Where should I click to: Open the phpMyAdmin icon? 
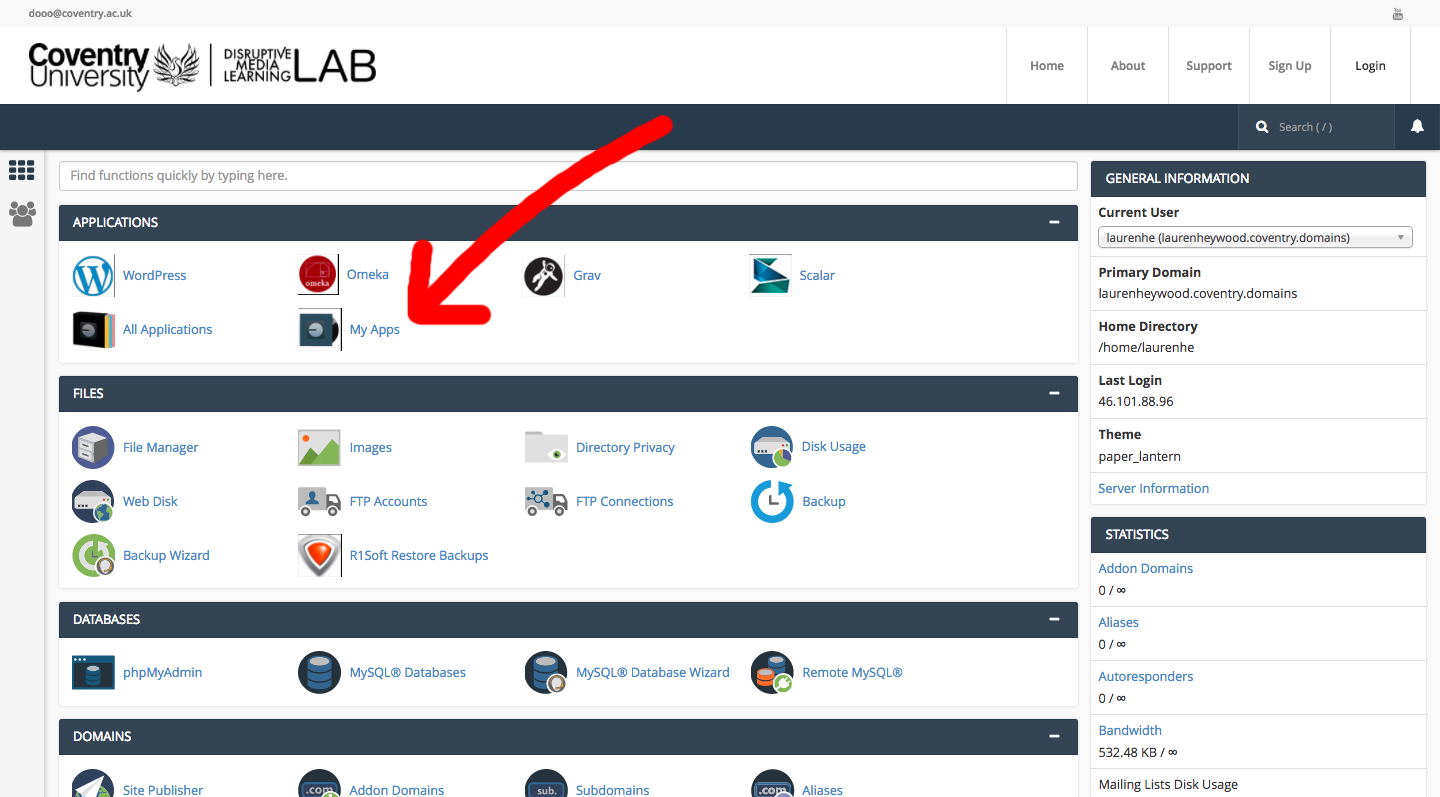coord(93,672)
